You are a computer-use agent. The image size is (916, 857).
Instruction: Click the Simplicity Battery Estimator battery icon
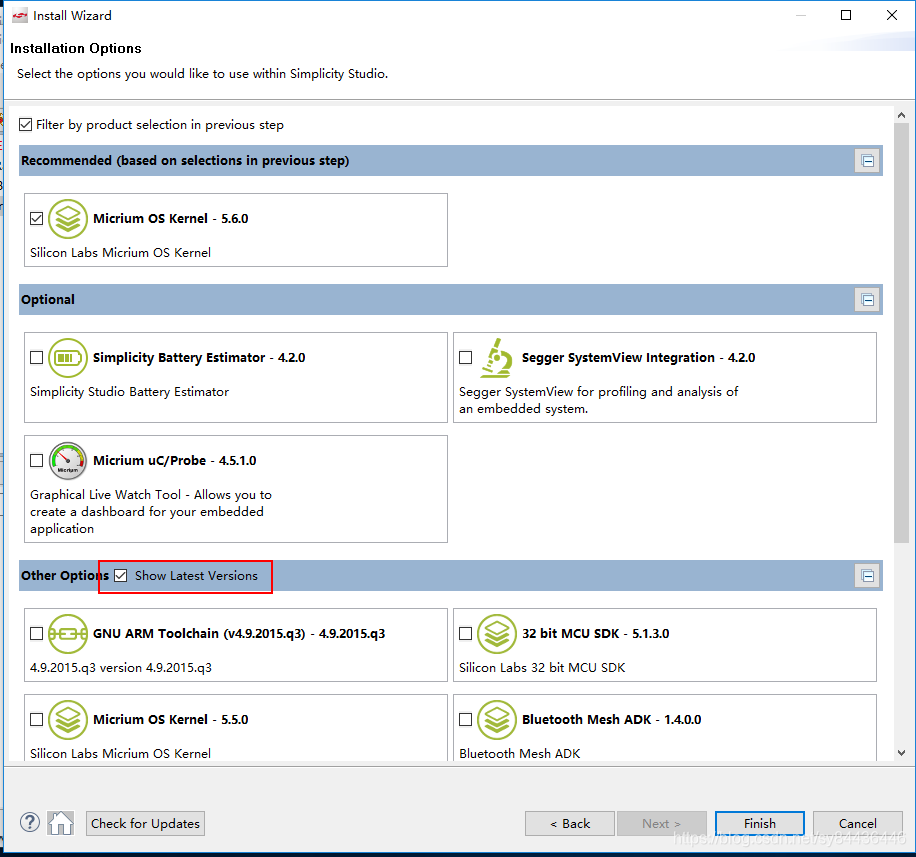tap(68, 358)
